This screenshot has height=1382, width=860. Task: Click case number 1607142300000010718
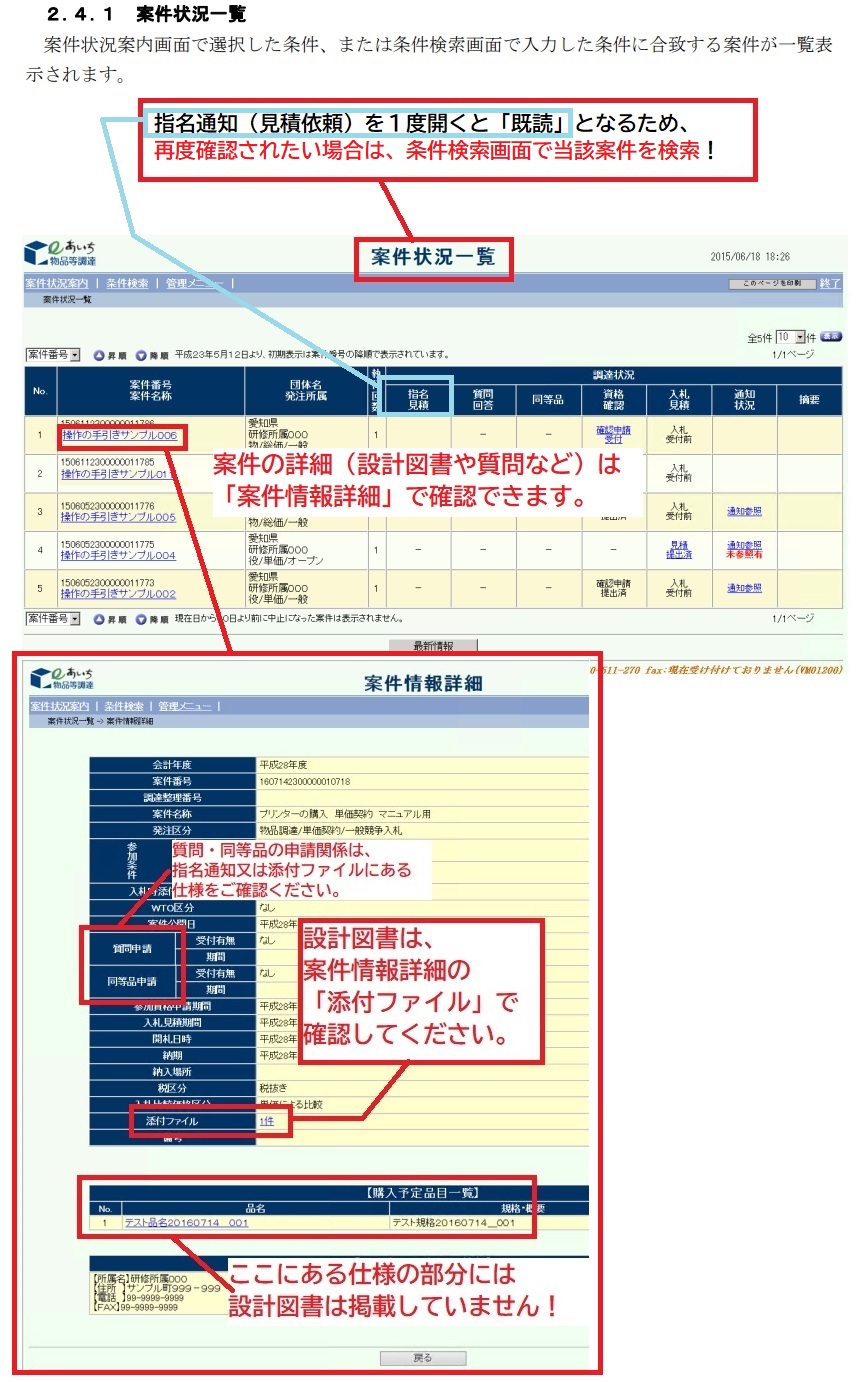[305, 781]
